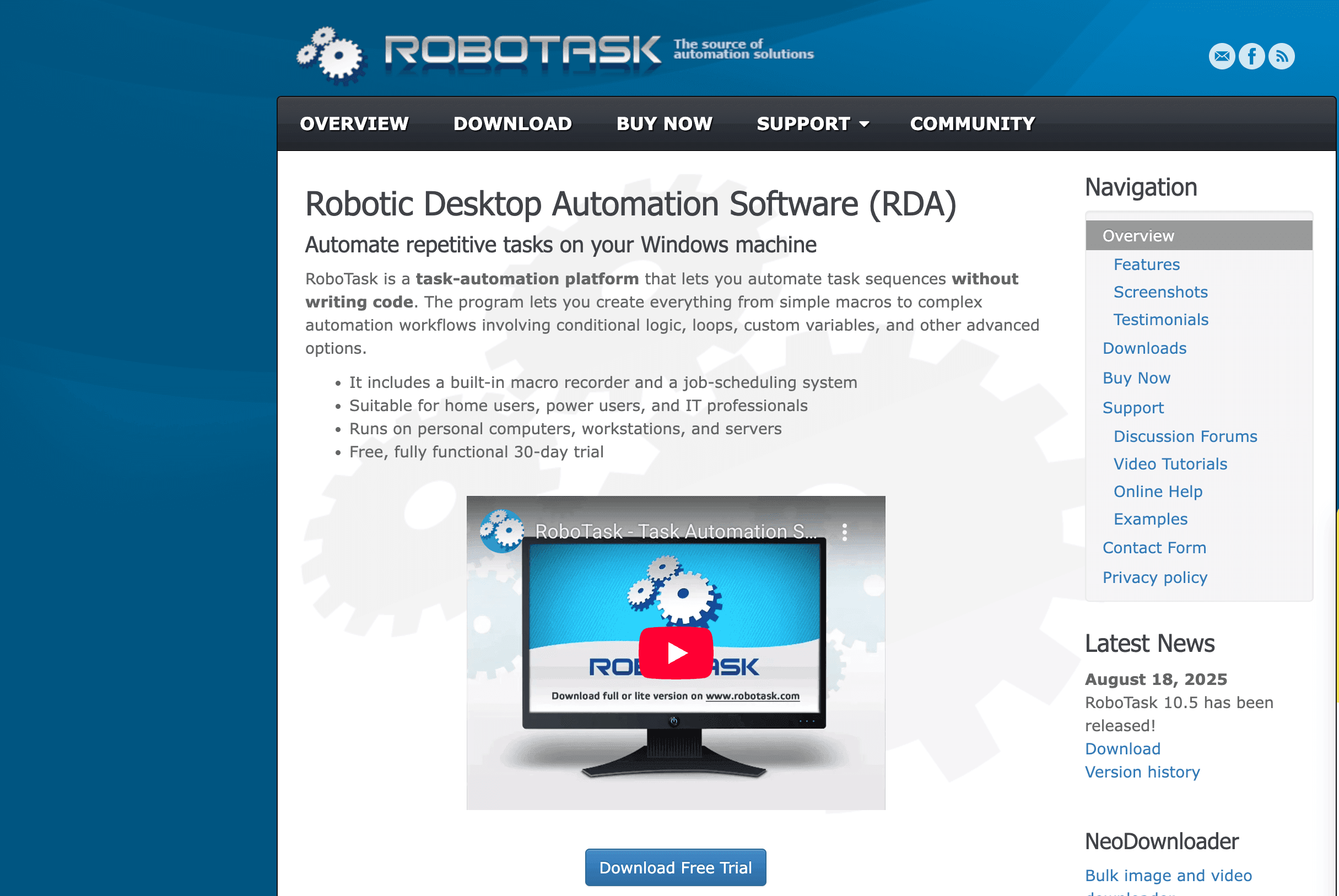The width and height of the screenshot is (1339, 896).
Task: Open the Community menu item
Action: click(x=972, y=124)
